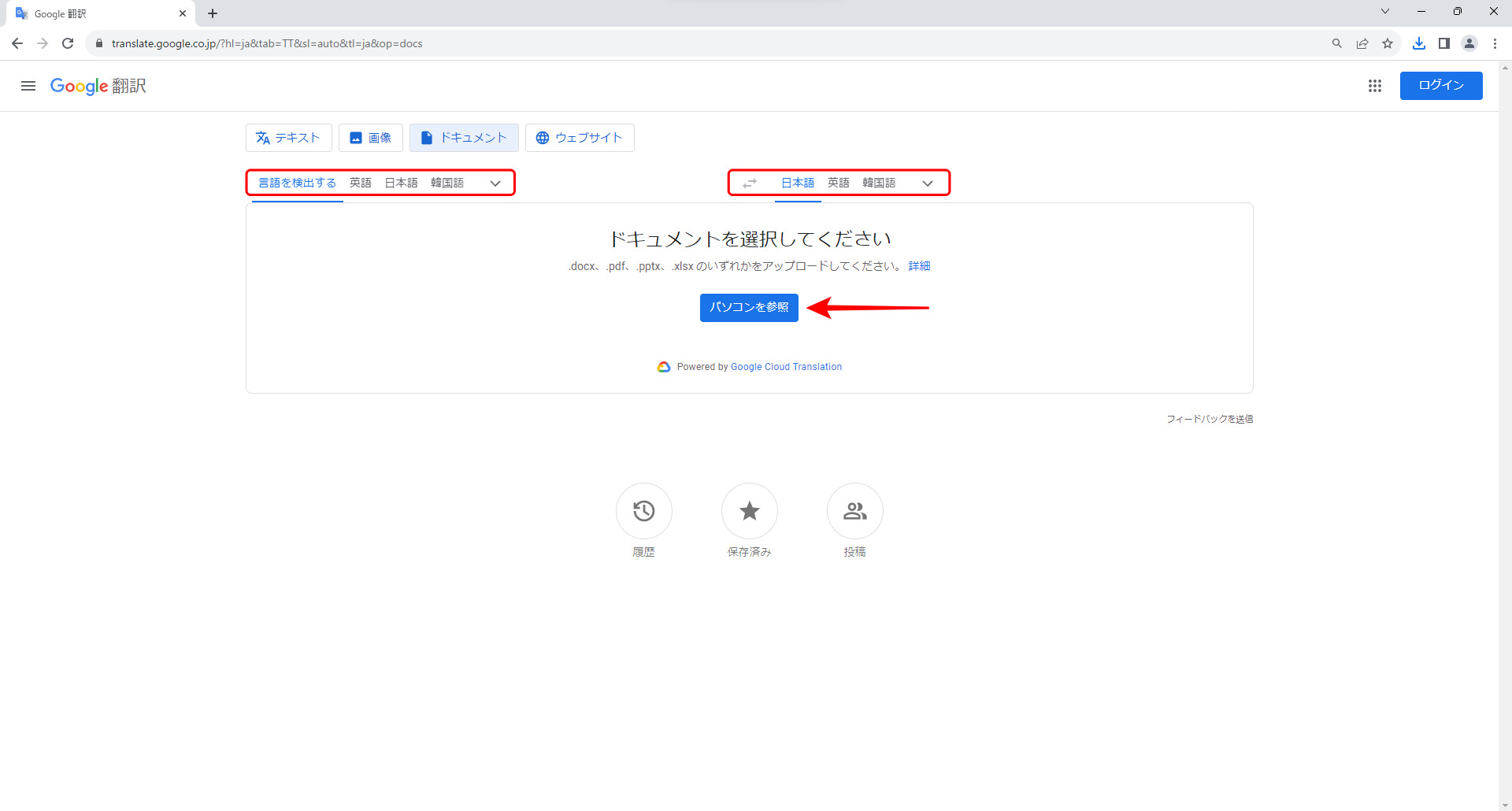Switch to the テキスト tab
This screenshot has height=811, width=1512.
point(288,138)
